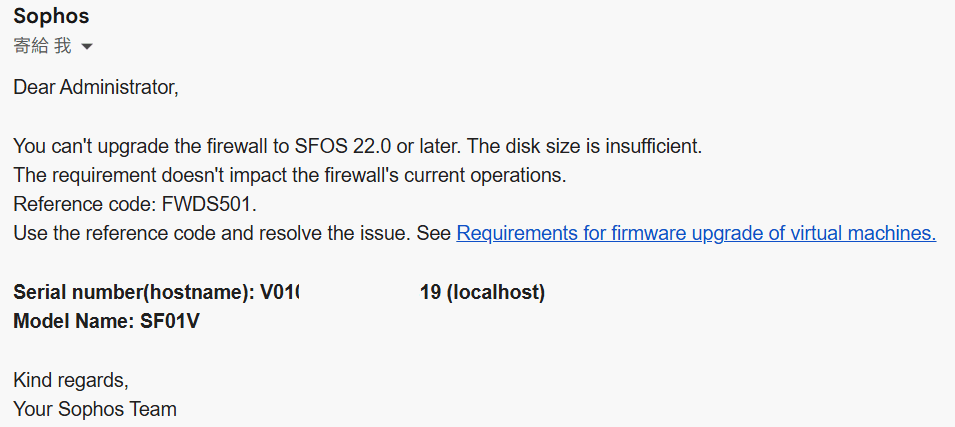Expand recipient details arrow beside 寄給 我

tap(86, 47)
